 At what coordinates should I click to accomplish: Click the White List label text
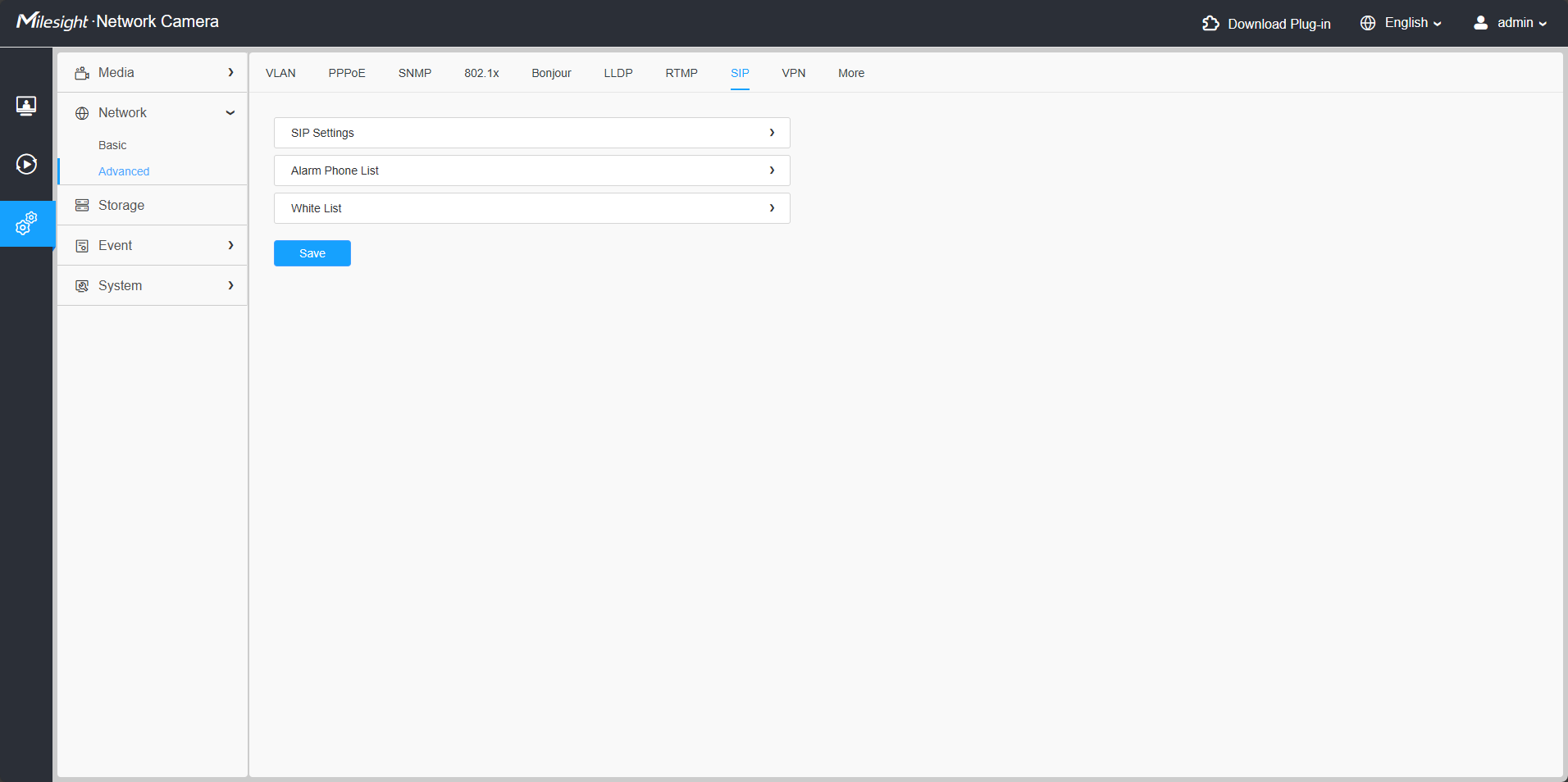316,208
